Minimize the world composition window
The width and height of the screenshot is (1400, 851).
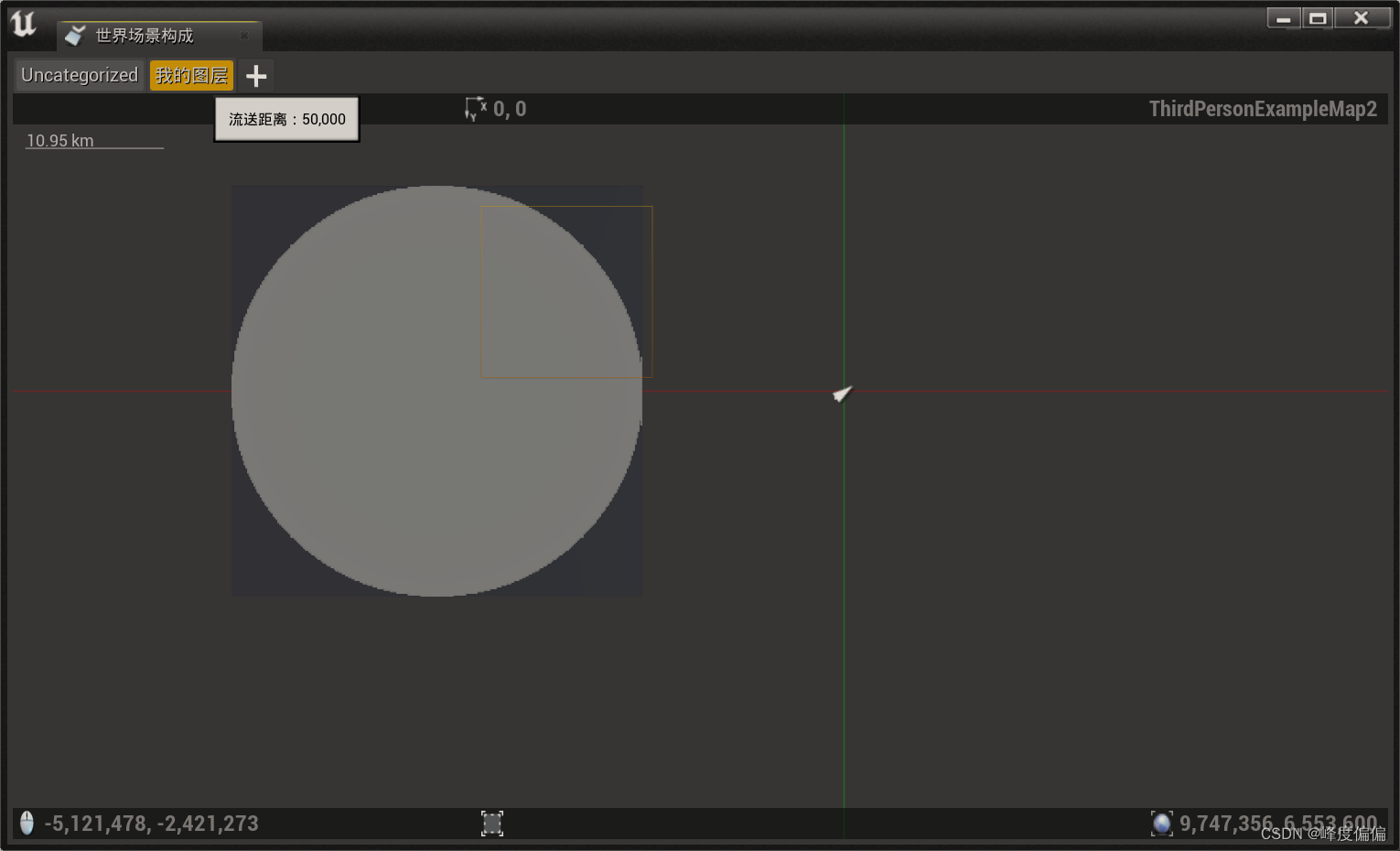[x=1284, y=17]
